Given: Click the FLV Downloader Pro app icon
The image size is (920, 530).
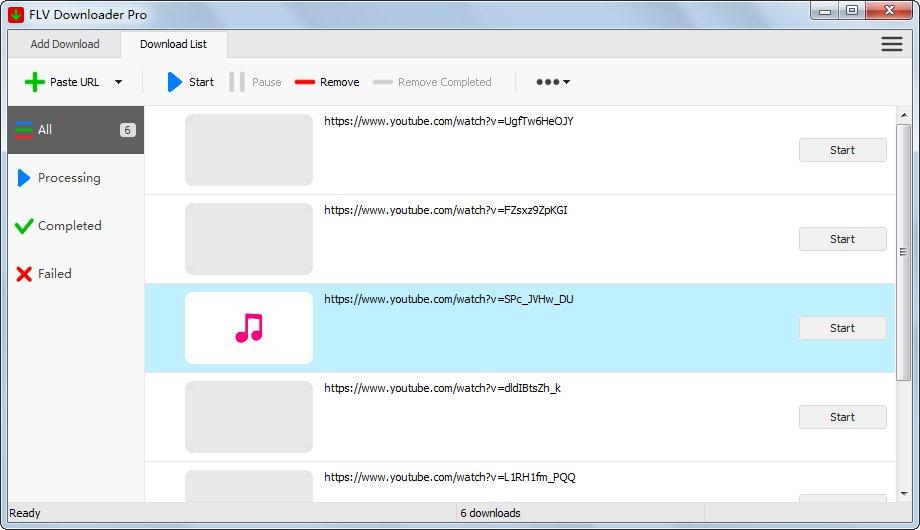Looking at the screenshot, I should tap(16, 14).
